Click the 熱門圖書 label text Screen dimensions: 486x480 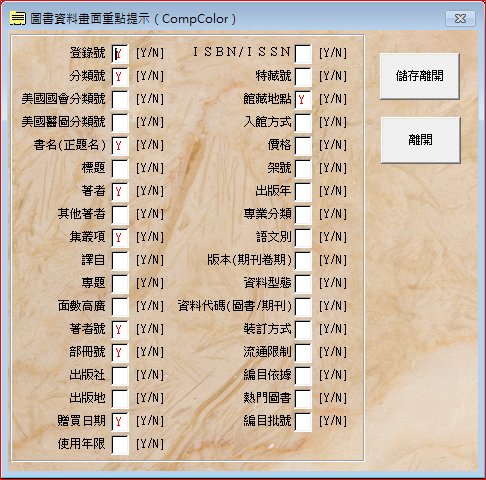267,398
